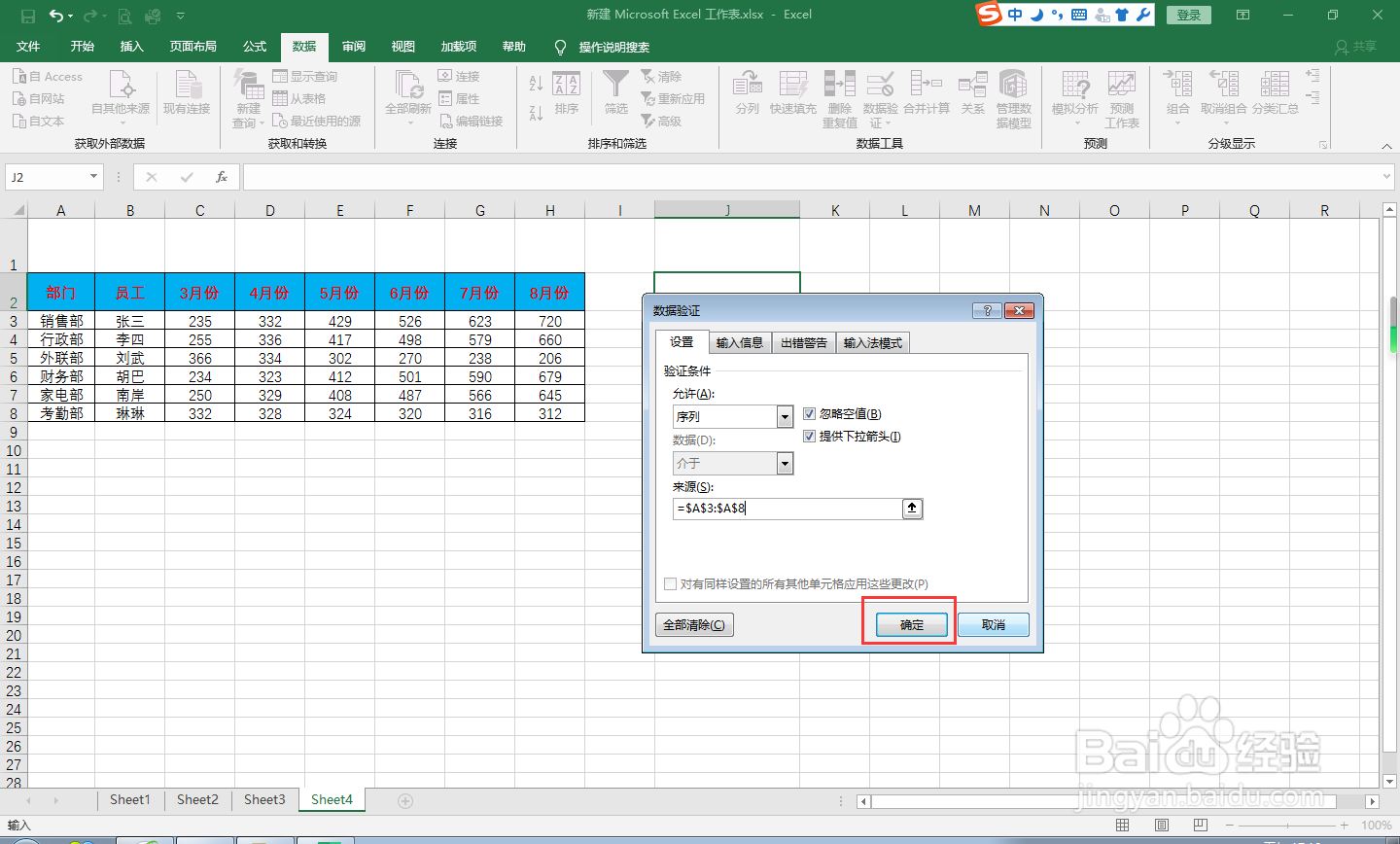Viewport: 1400px width, 844px height.
Task: Click the Undo arrow icon
Action: [56, 16]
